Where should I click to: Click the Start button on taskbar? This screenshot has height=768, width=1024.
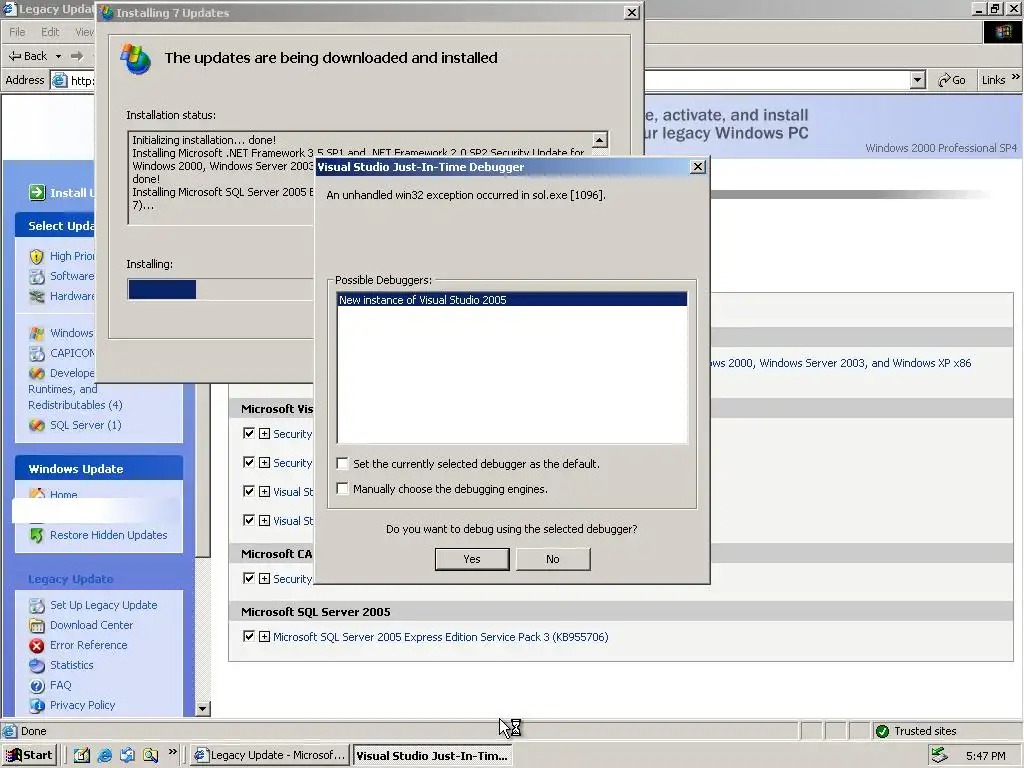pos(29,755)
